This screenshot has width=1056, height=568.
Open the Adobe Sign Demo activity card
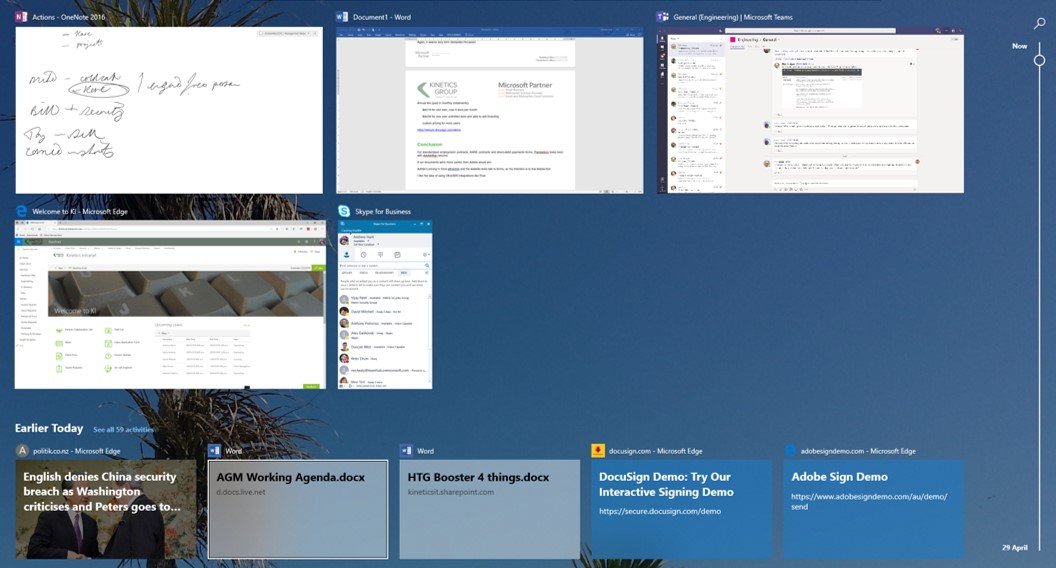point(873,509)
